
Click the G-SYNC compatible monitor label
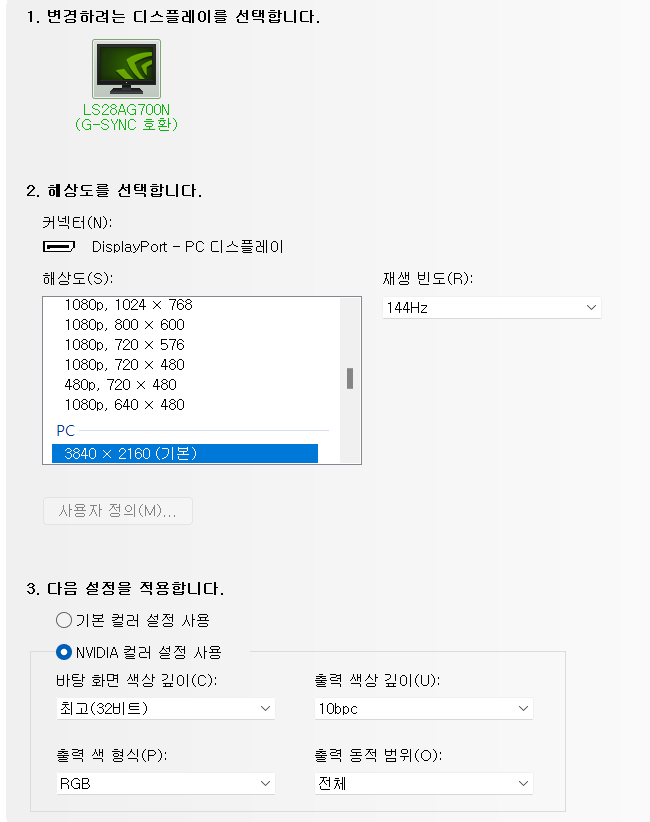click(126, 125)
